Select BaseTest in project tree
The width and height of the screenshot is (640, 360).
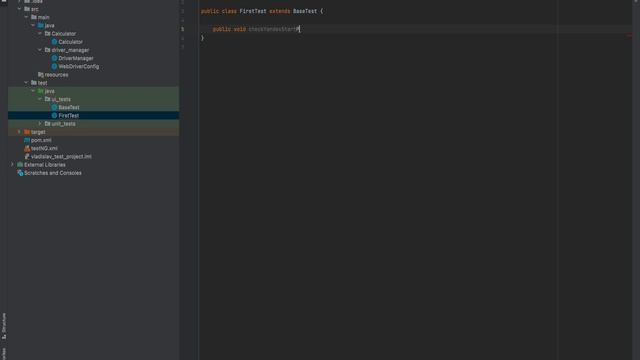click(x=69, y=107)
